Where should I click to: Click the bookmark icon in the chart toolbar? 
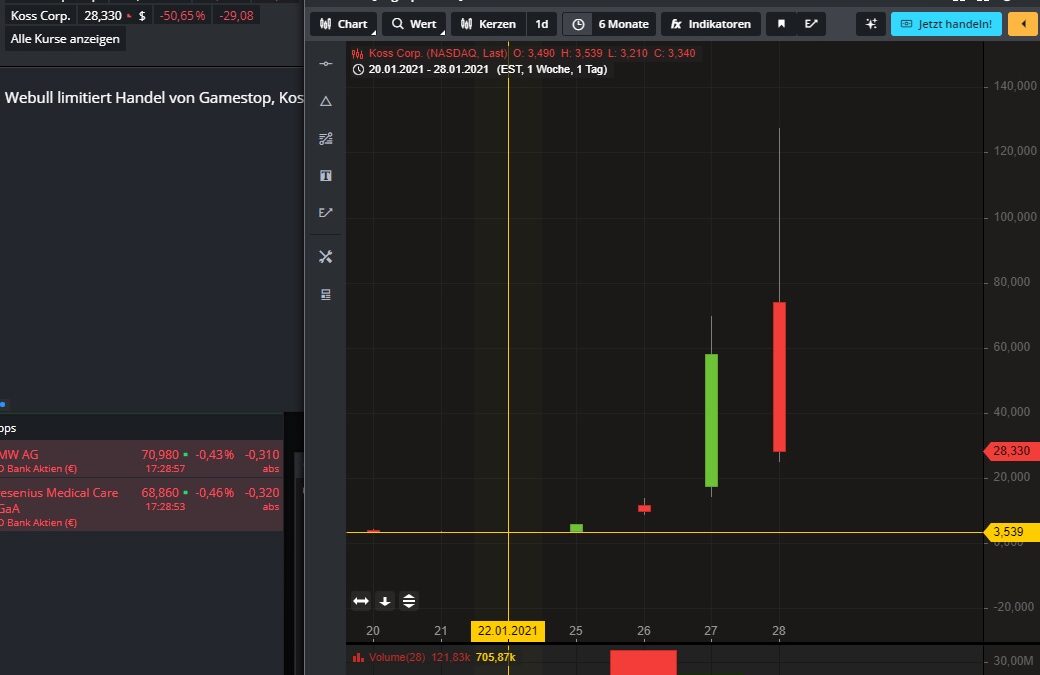click(781, 24)
